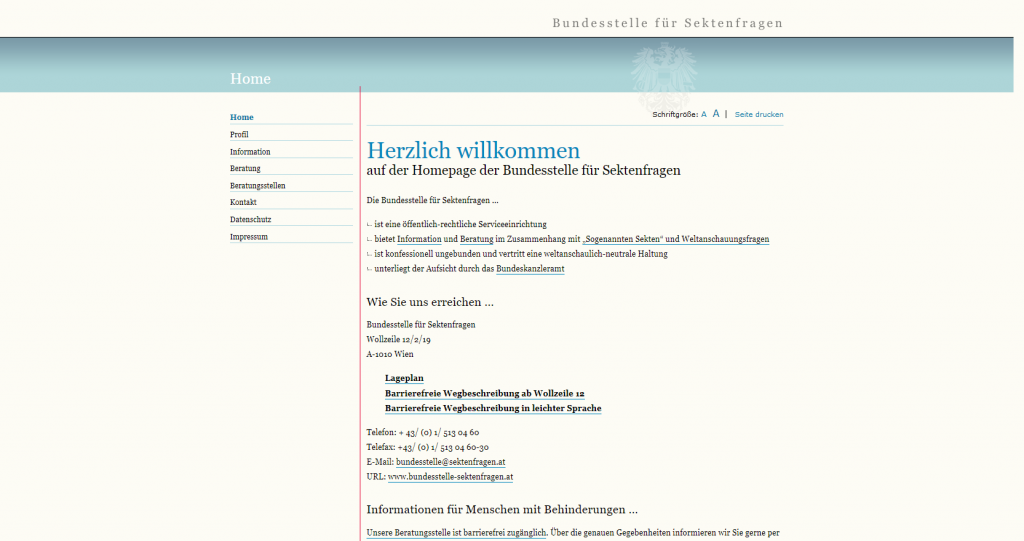Click the Wie Sie uns erreichen heading
1024x541 pixels.
click(x=430, y=302)
